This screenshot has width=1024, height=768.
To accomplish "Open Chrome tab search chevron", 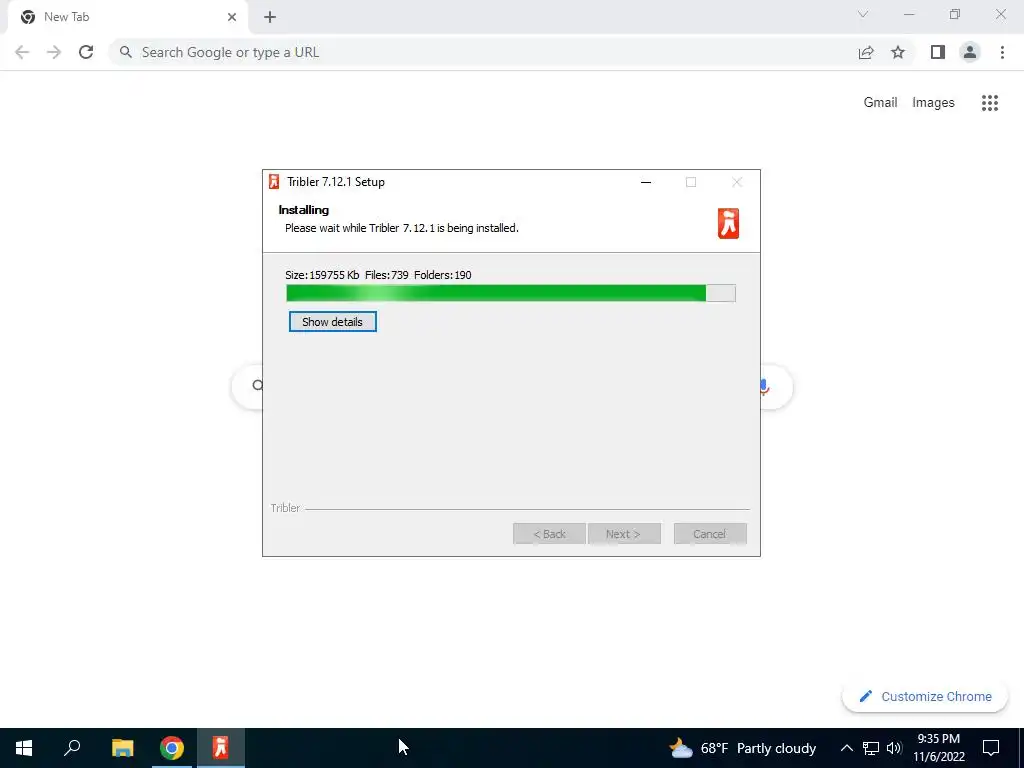I will (863, 14).
